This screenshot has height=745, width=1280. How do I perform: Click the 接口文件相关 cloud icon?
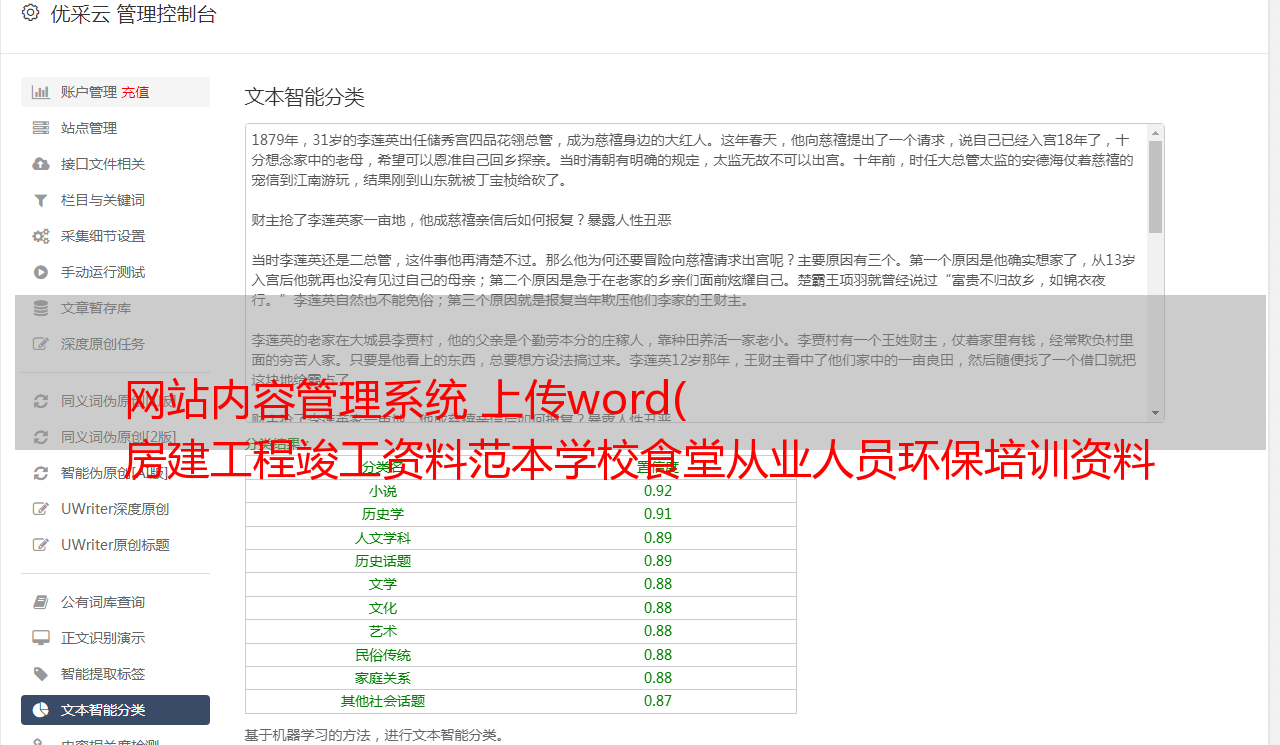[x=41, y=164]
